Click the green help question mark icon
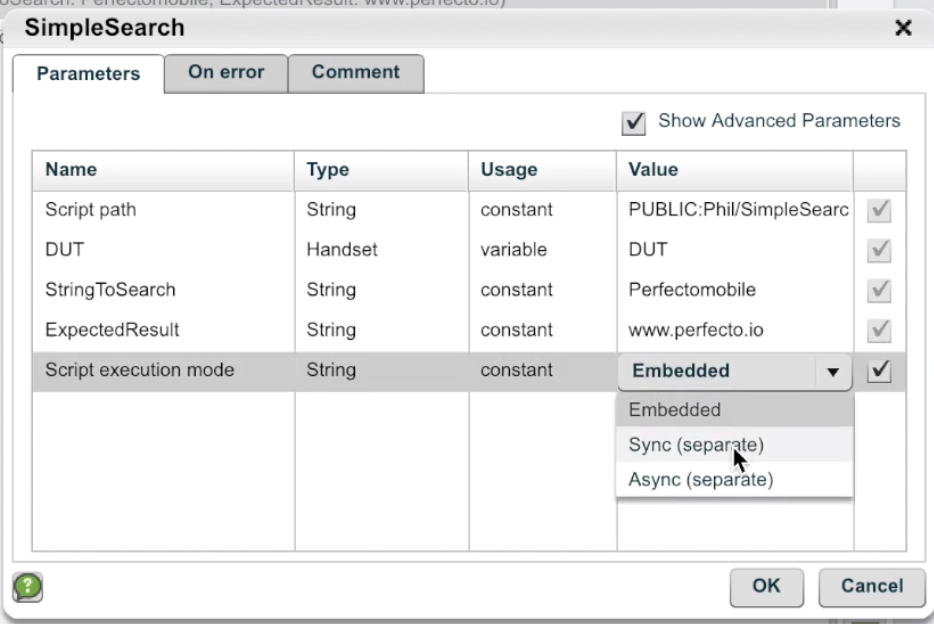 27,587
